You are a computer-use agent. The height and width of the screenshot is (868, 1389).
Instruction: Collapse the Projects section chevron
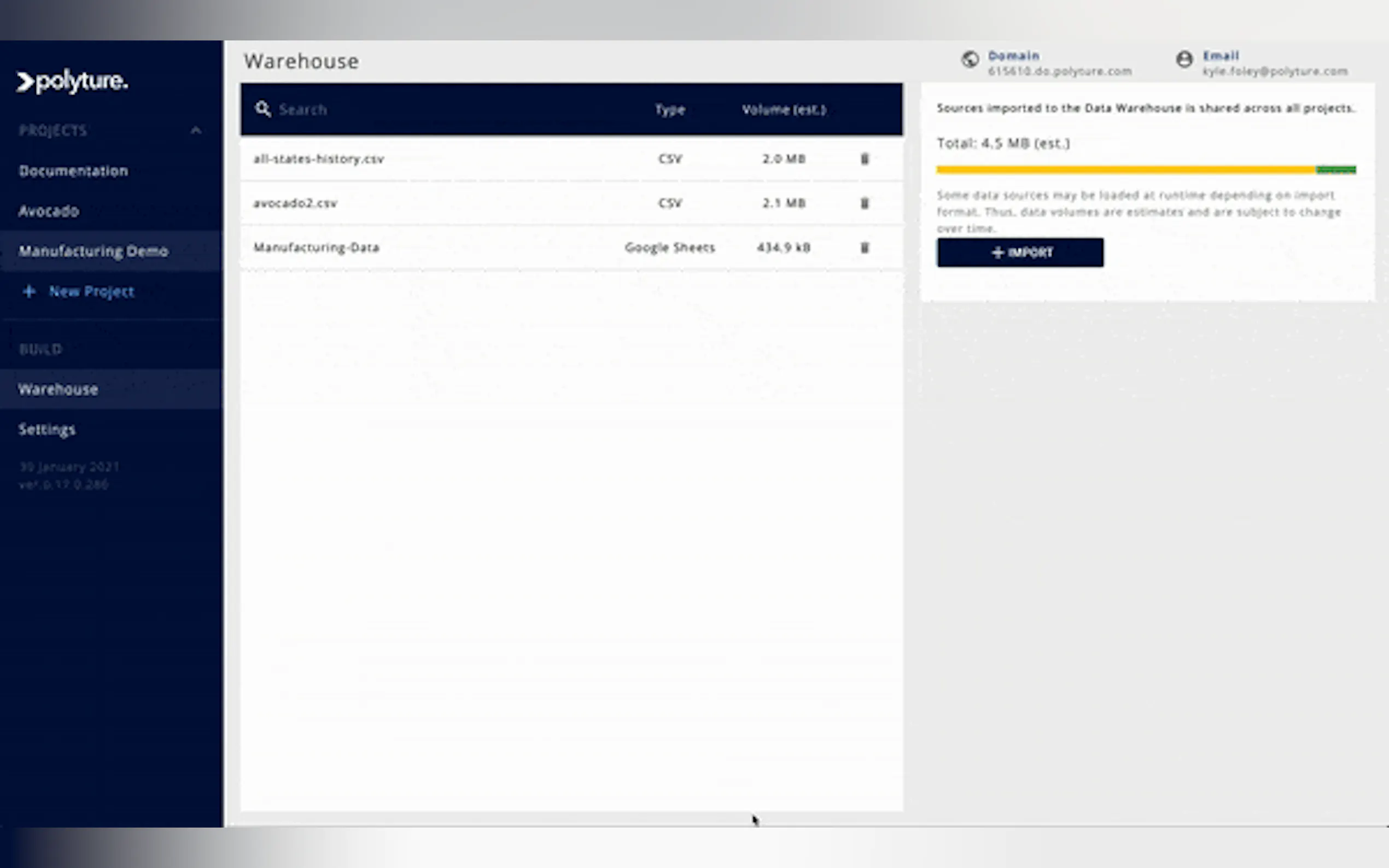[x=196, y=131]
